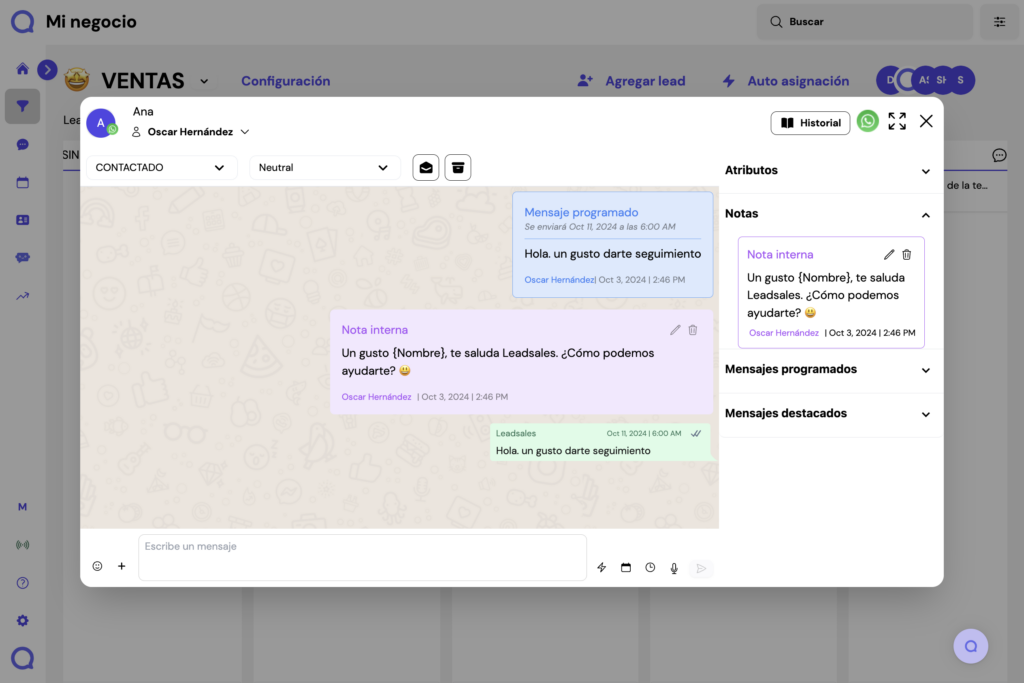
Task: Click the Escribe un mensaje field
Action: click(362, 557)
